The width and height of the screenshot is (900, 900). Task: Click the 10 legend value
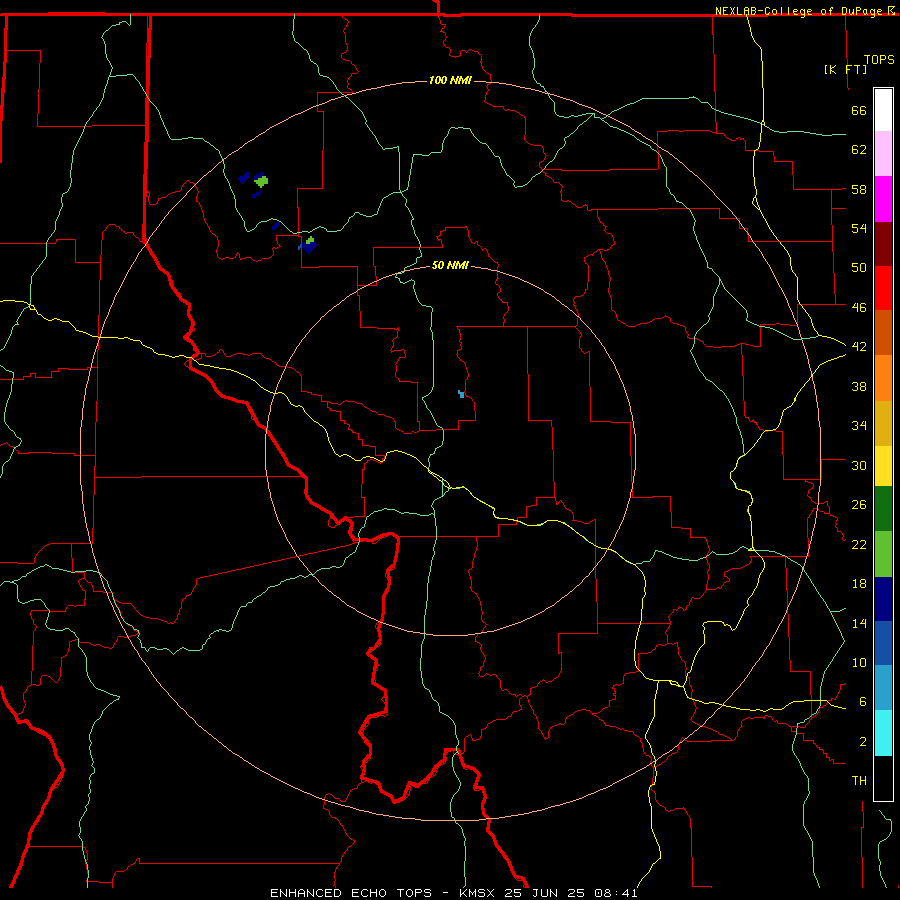coord(859,662)
